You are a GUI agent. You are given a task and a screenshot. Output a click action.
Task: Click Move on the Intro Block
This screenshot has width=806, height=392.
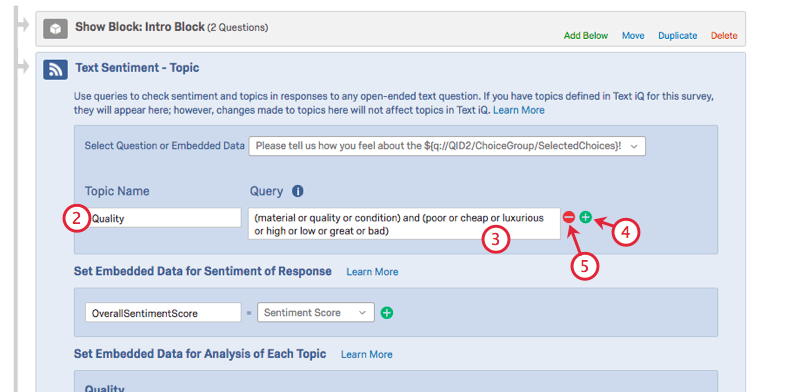633,35
